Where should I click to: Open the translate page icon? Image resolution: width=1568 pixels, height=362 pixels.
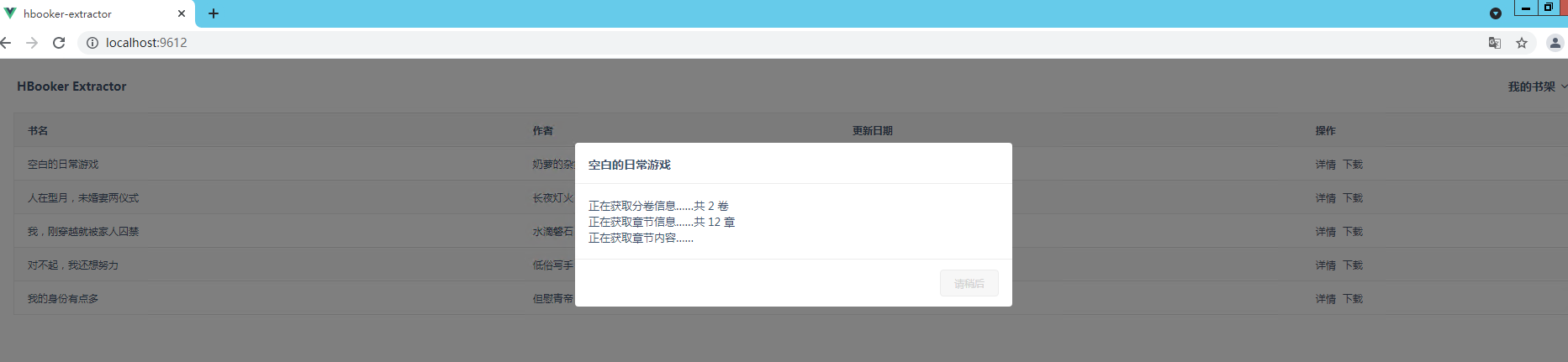pyautogui.click(x=1495, y=43)
